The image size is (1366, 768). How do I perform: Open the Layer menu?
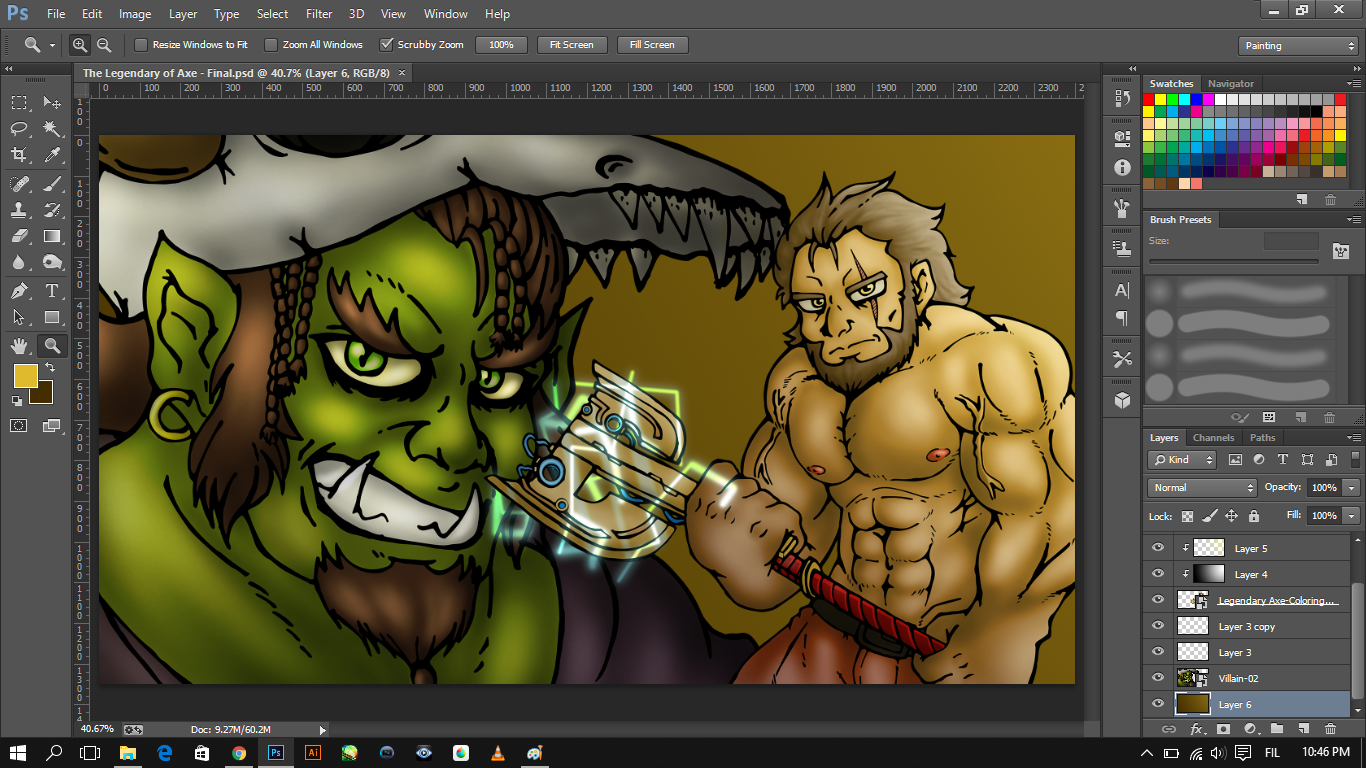point(183,14)
